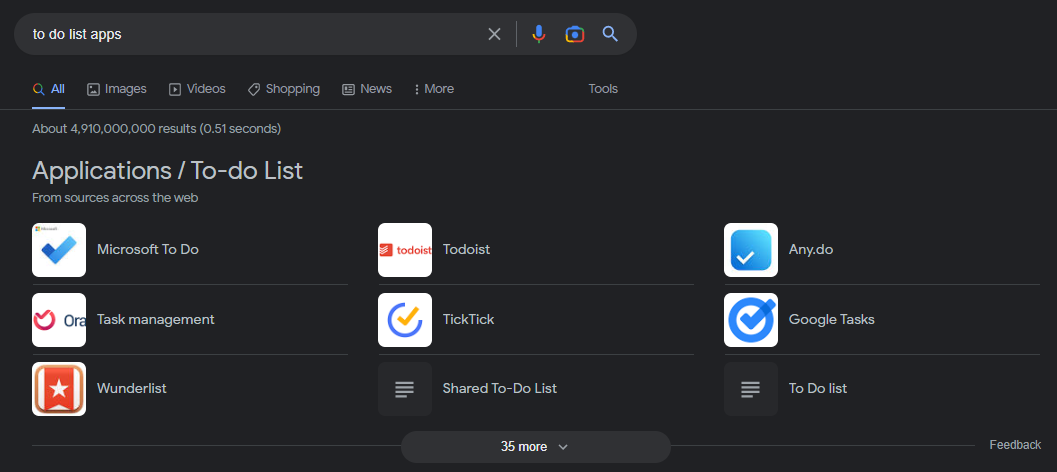Screen dimensions: 1057x472
Task: Click the 'Todoist' text label
Action: coord(466,249)
